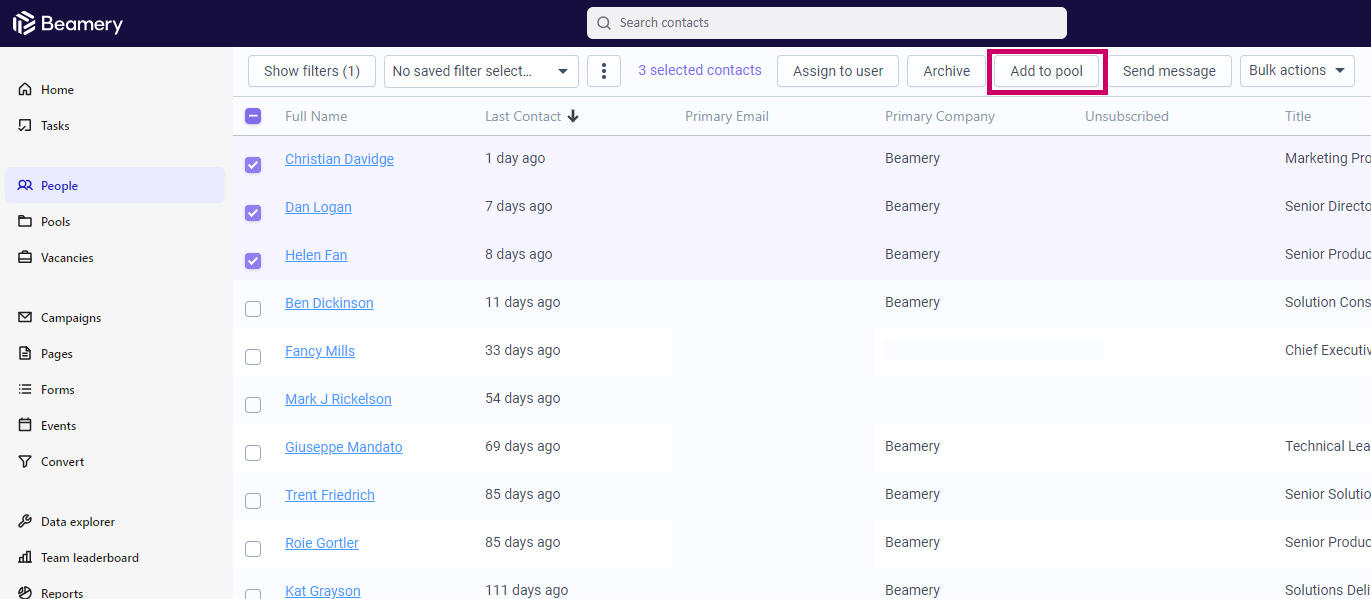Screen dimensions: 1371x599
Task: Click the Team leaderboard chart icon
Action: 25,557
